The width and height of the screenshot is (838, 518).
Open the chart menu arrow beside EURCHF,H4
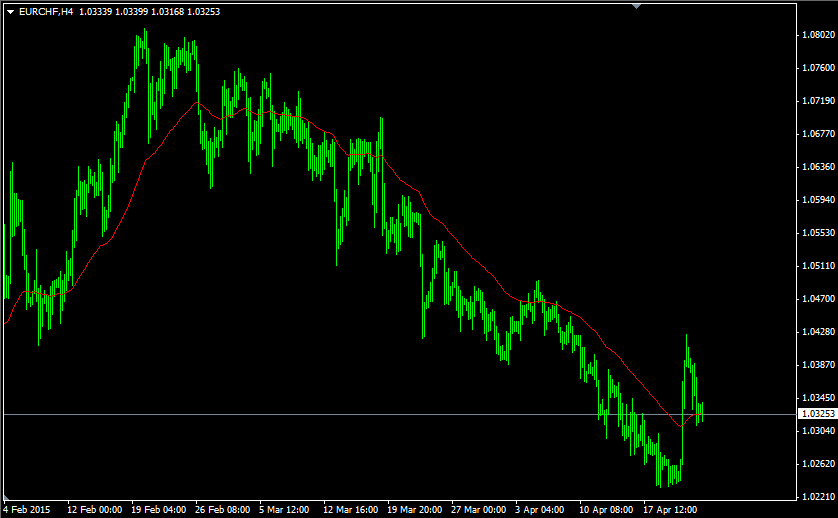(10, 12)
